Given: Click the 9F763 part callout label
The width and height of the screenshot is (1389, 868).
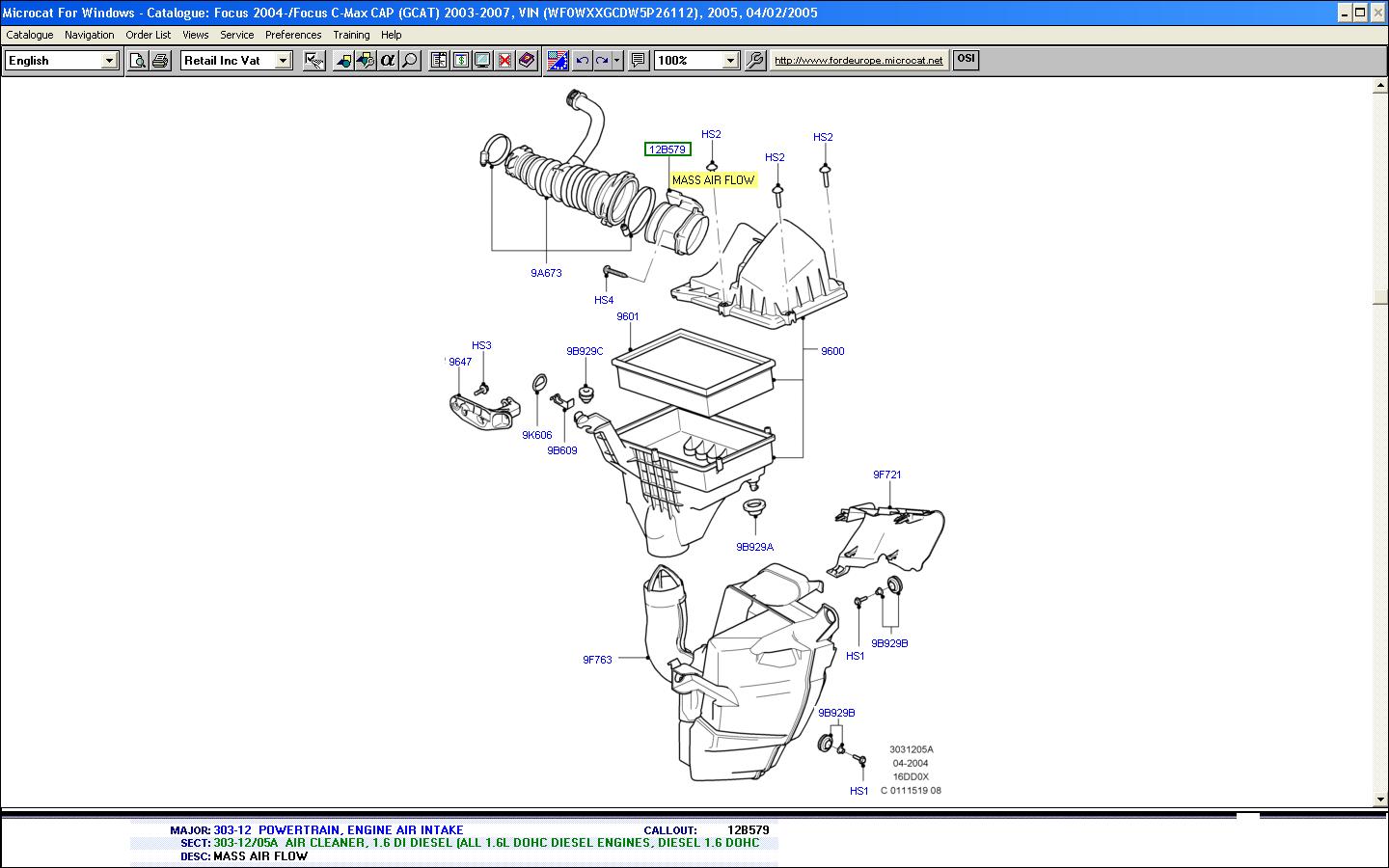Looking at the screenshot, I should 597,660.
